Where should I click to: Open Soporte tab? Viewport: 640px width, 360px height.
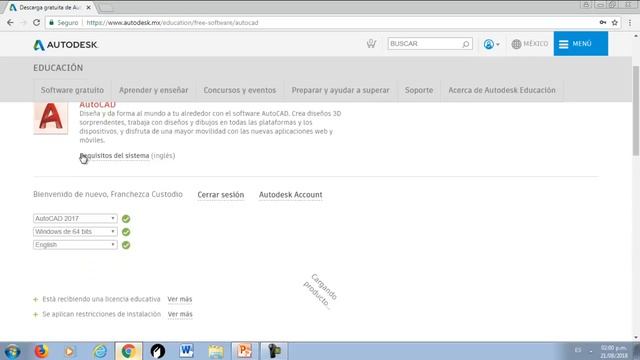[419, 90]
